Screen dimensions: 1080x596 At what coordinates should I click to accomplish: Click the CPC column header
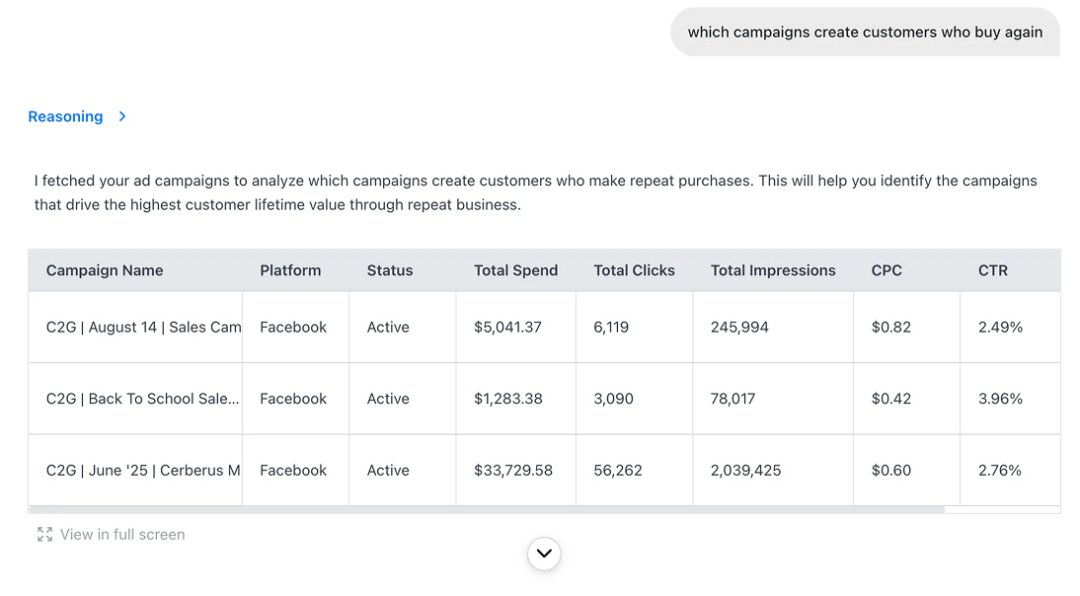click(x=886, y=270)
